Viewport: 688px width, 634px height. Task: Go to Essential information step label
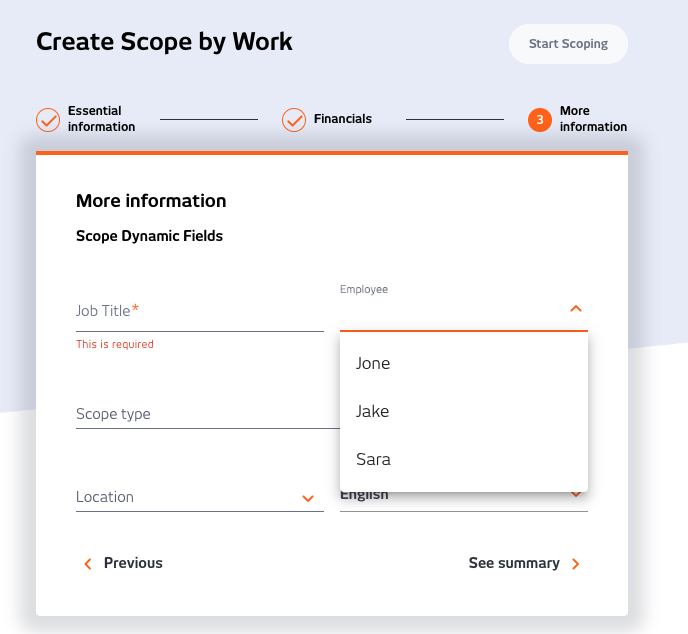[x=101, y=118]
